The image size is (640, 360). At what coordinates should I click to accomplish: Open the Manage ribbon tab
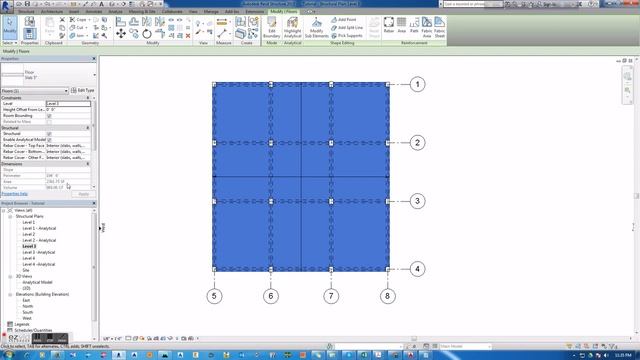pyautogui.click(x=211, y=12)
